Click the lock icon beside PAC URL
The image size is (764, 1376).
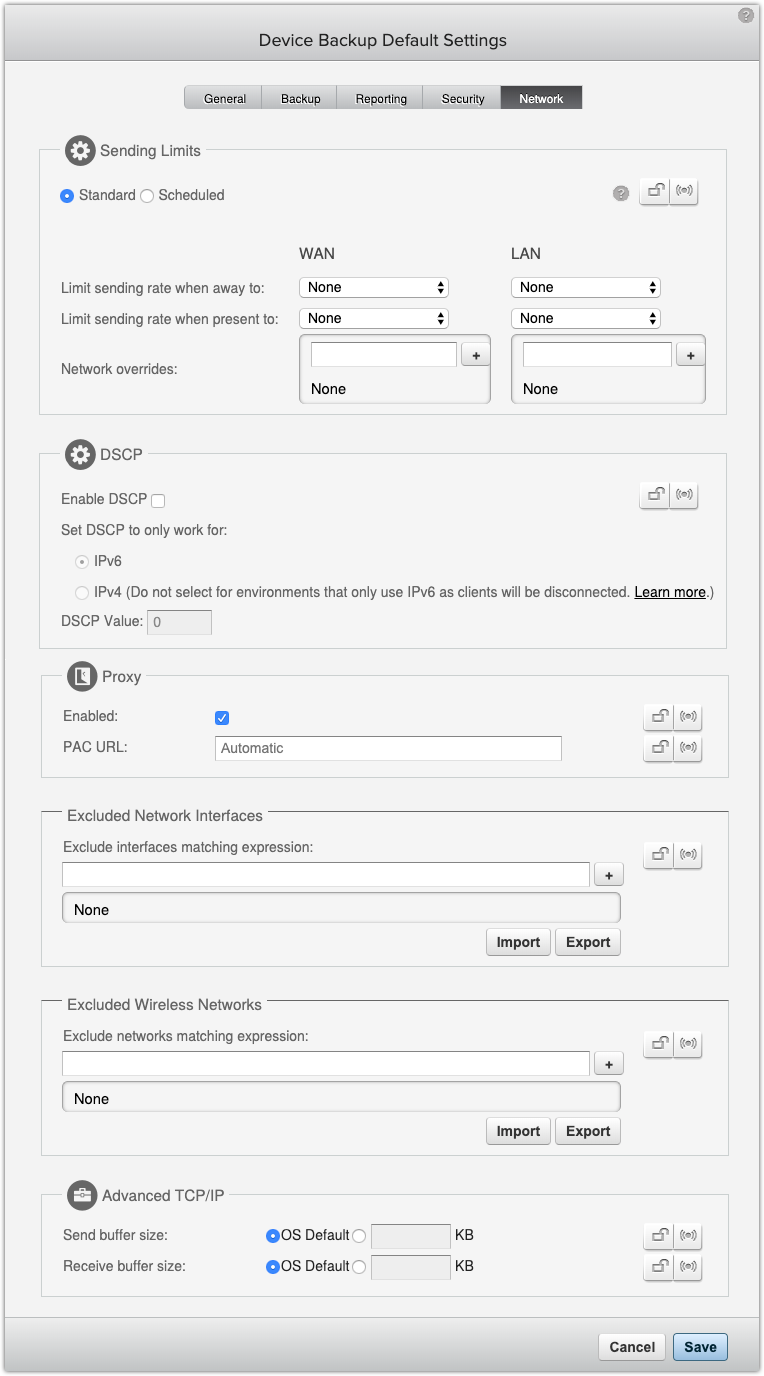(x=659, y=748)
